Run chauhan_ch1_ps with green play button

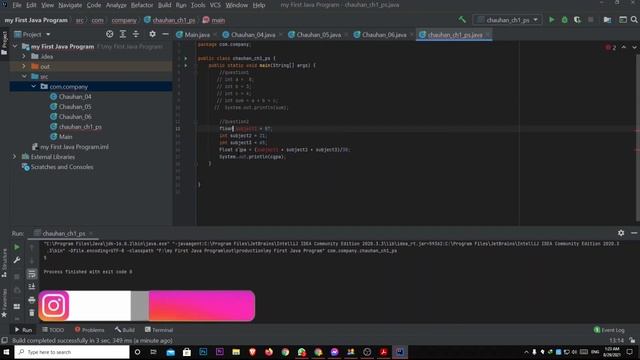[x=552, y=20]
